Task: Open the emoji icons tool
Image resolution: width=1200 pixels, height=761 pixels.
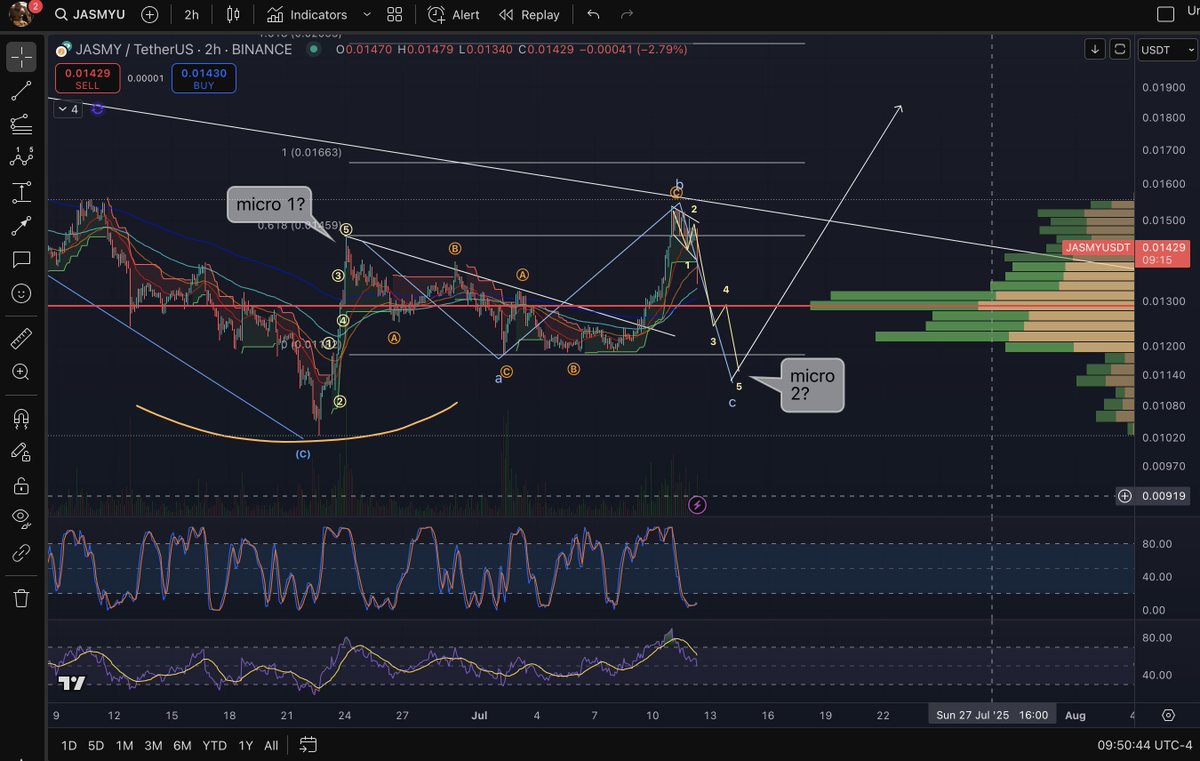Action: [x=20, y=294]
